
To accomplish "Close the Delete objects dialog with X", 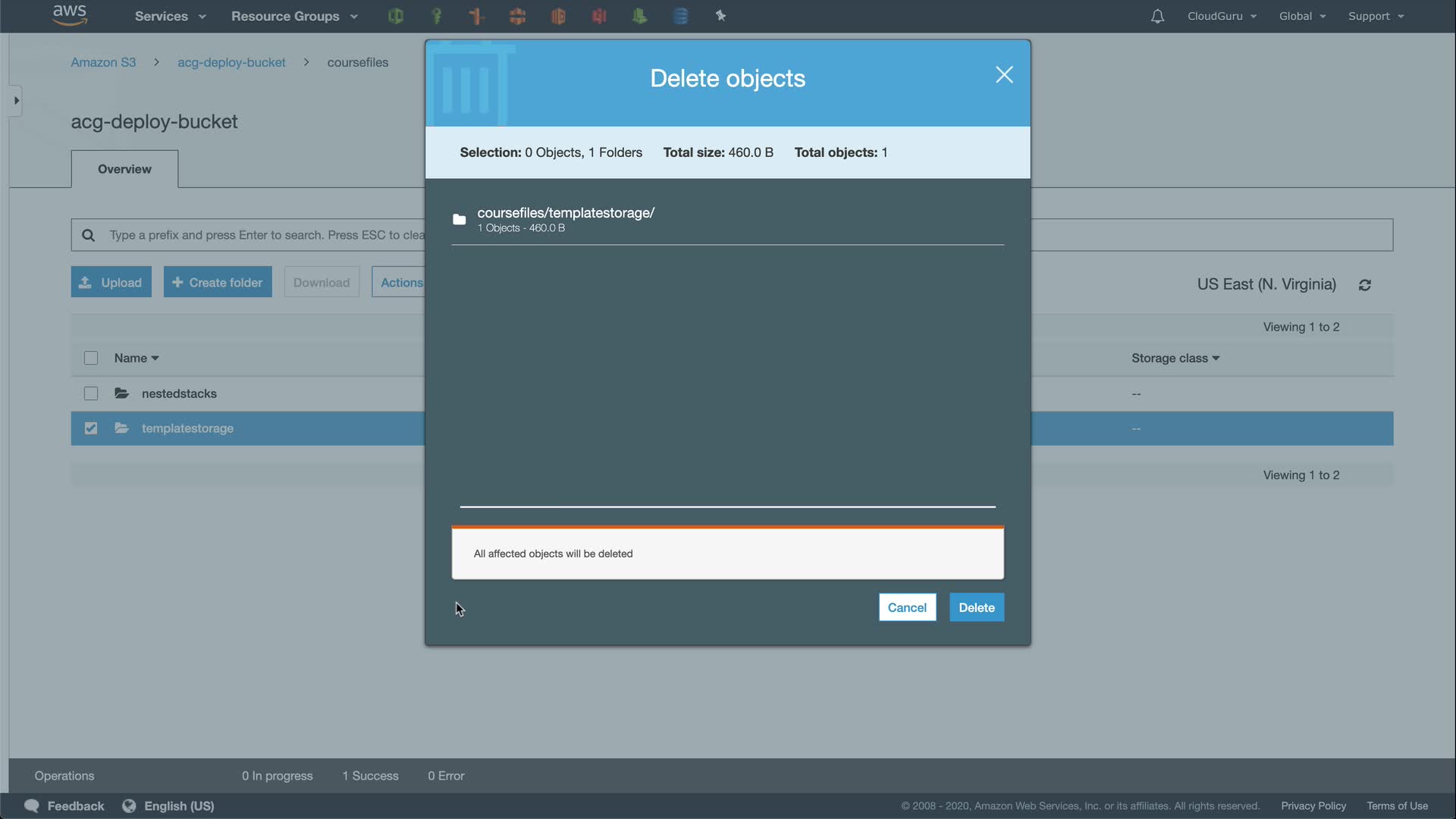I will coord(1004,74).
